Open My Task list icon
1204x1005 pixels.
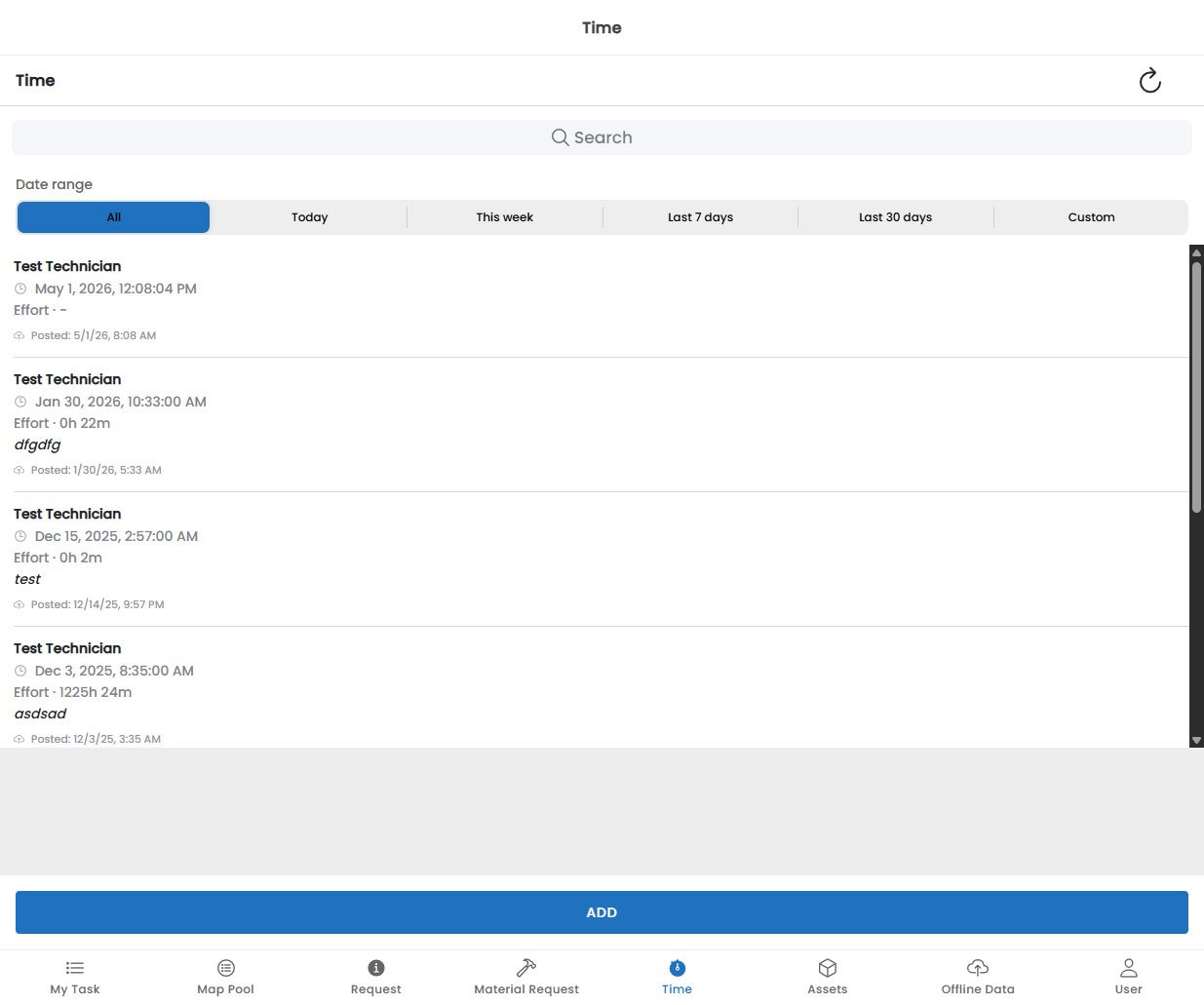pos(75,968)
